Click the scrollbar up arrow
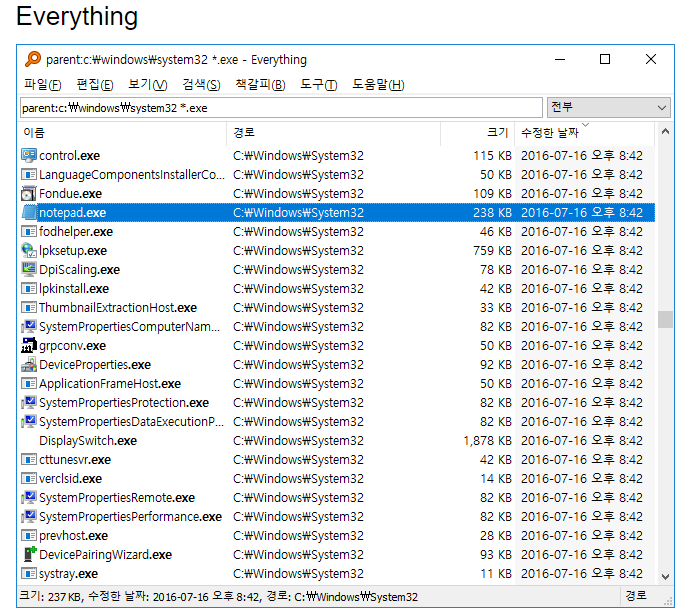 [x=665, y=131]
